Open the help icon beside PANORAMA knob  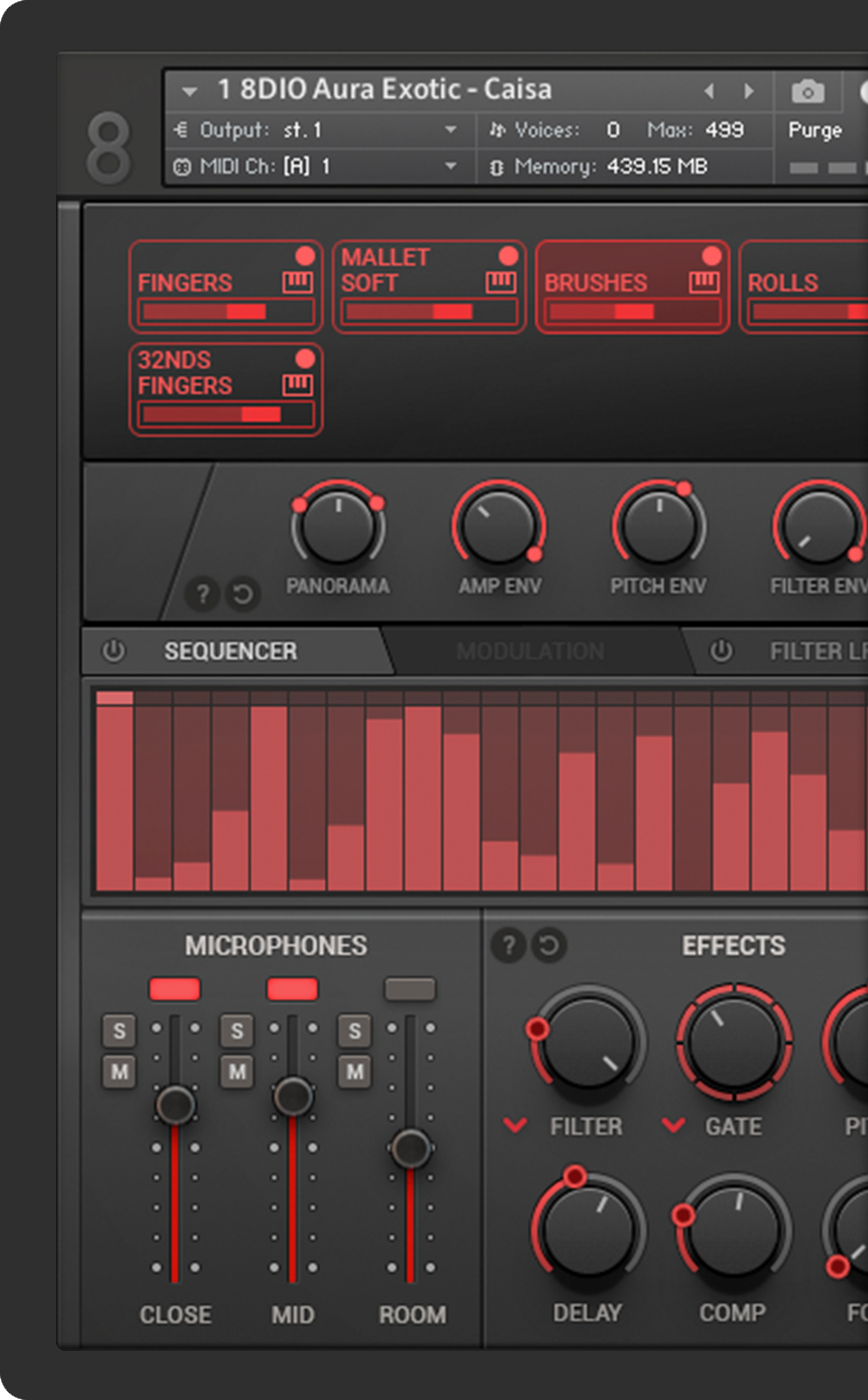click(x=203, y=594)
